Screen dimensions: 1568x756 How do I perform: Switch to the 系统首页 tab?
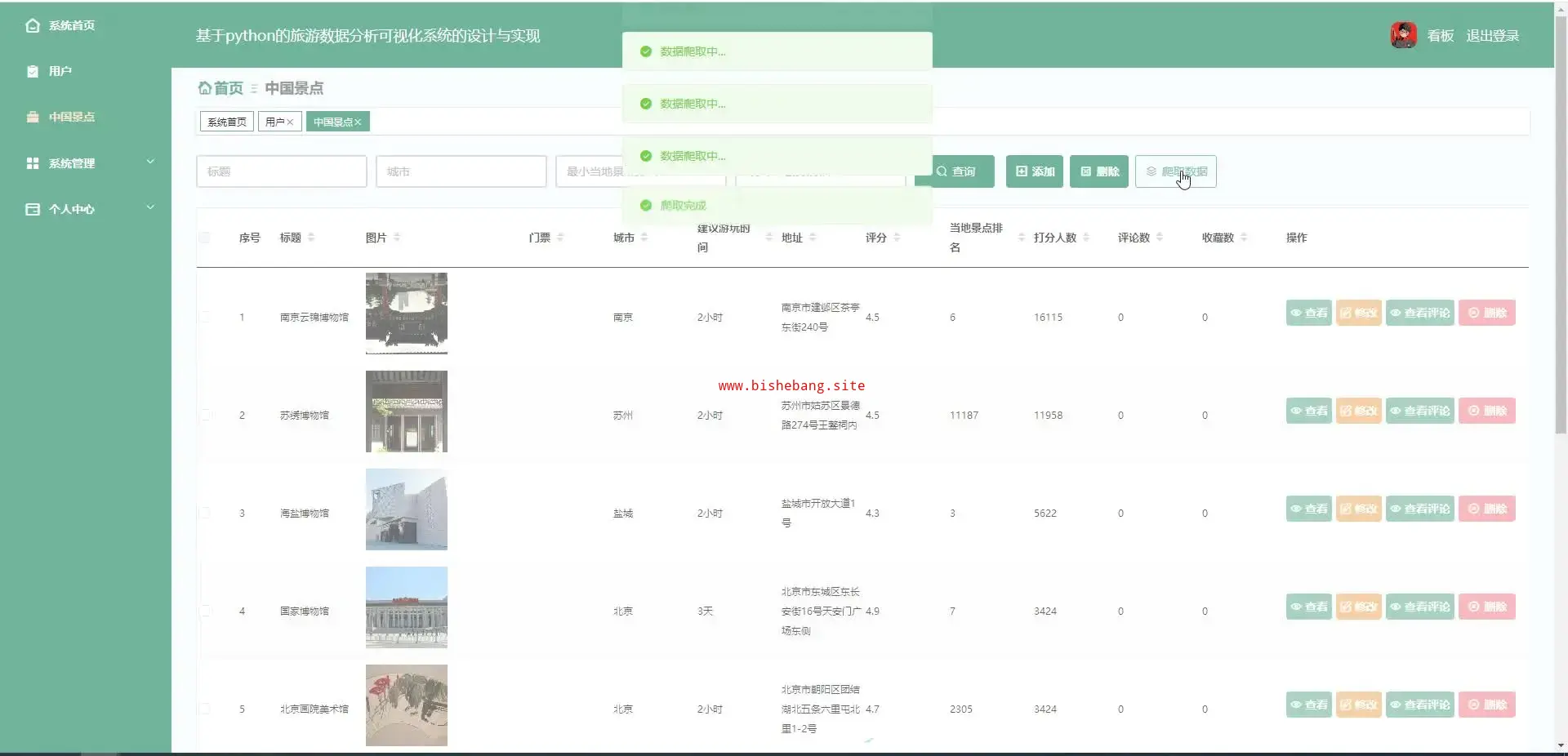point(226,122)
